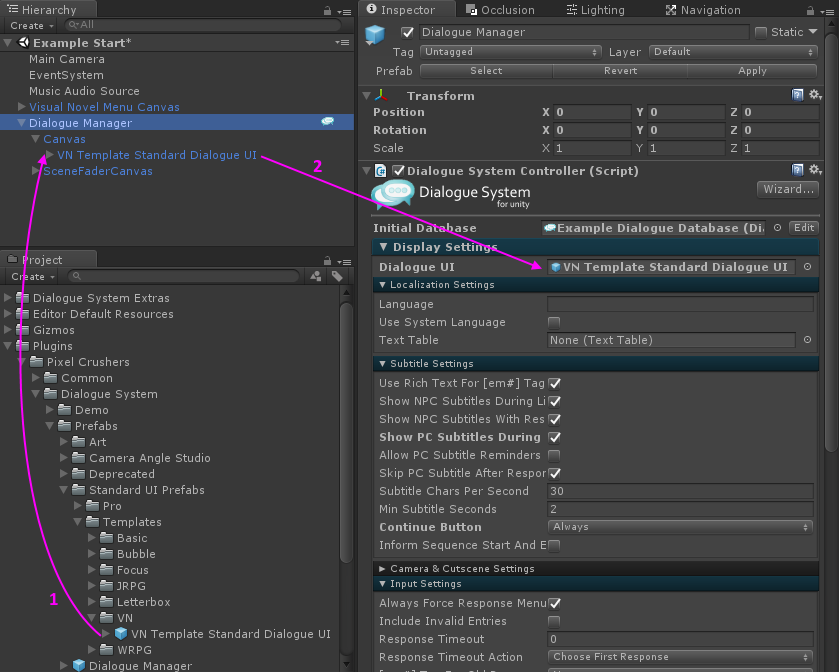Collapse the Display Settings foldout
Screen dimensions: 839x672
[383, 247]
